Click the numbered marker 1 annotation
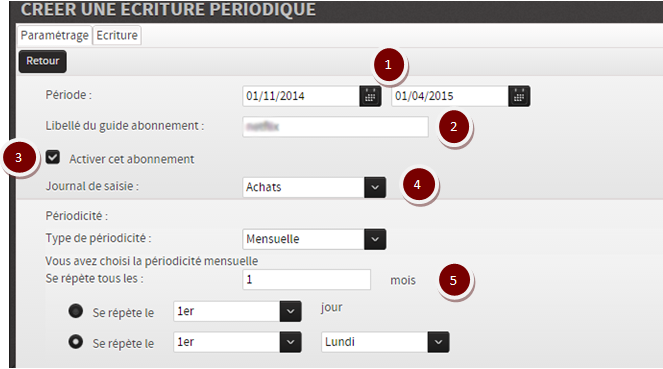The width and height of the screenshot is (663, 369). click(388, 65)
